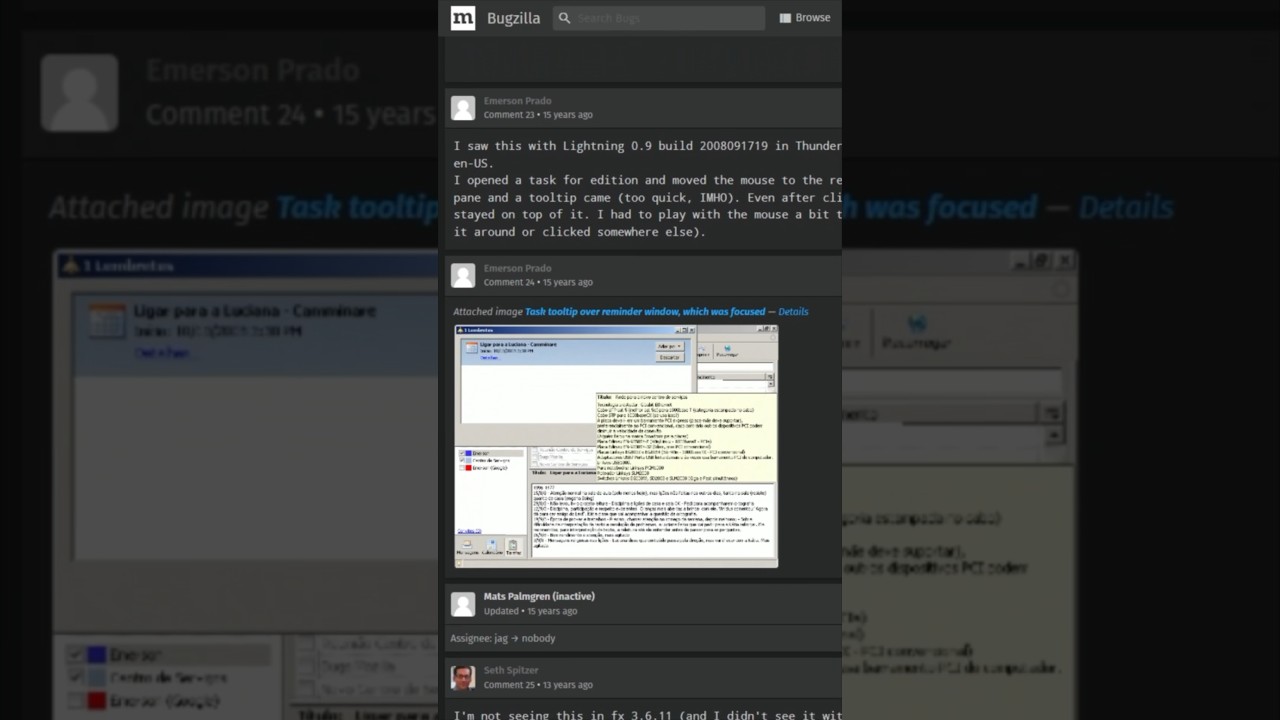Viewport: 1280px width, 720px height.
Task: Open the Comment 23 permalink
Action: coord(509,115)
